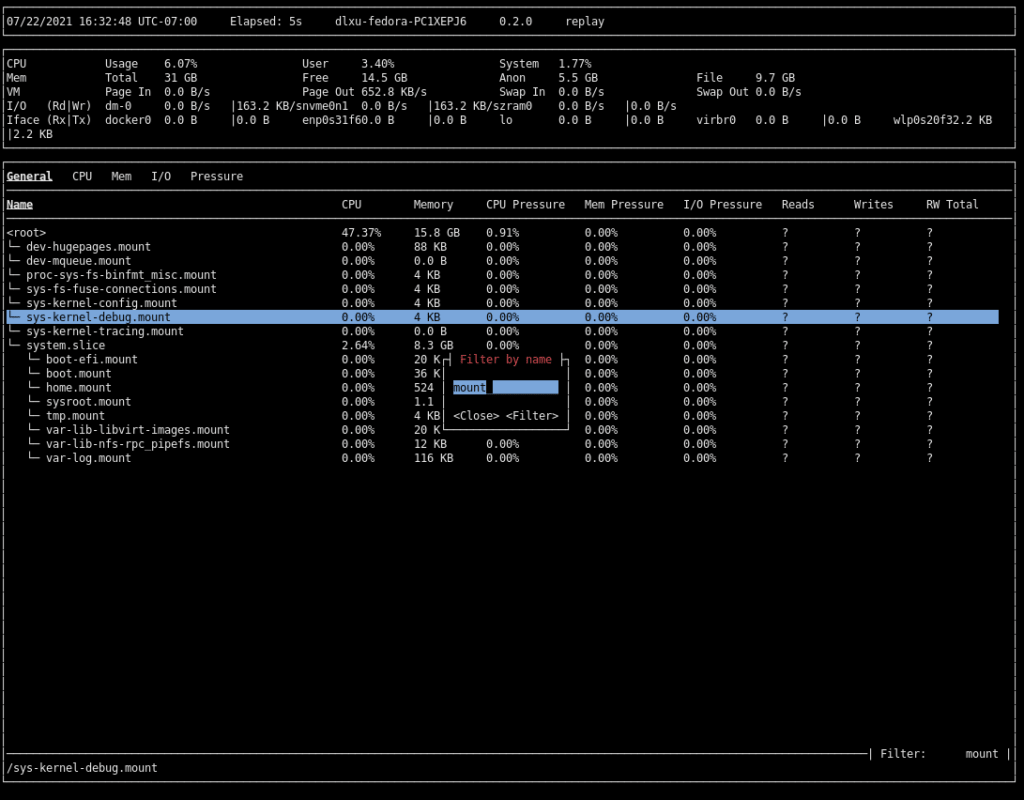The width and height of the screenshot is (1024, 800).
Task: Collapse the root cgroup row
Action: pos(26,233)
